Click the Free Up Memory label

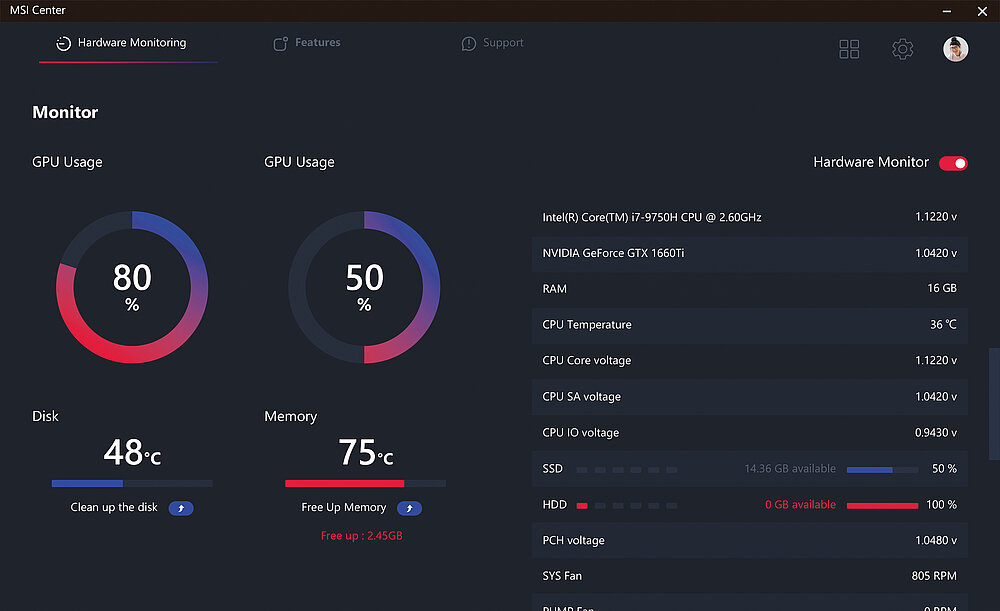pos(343,508)
